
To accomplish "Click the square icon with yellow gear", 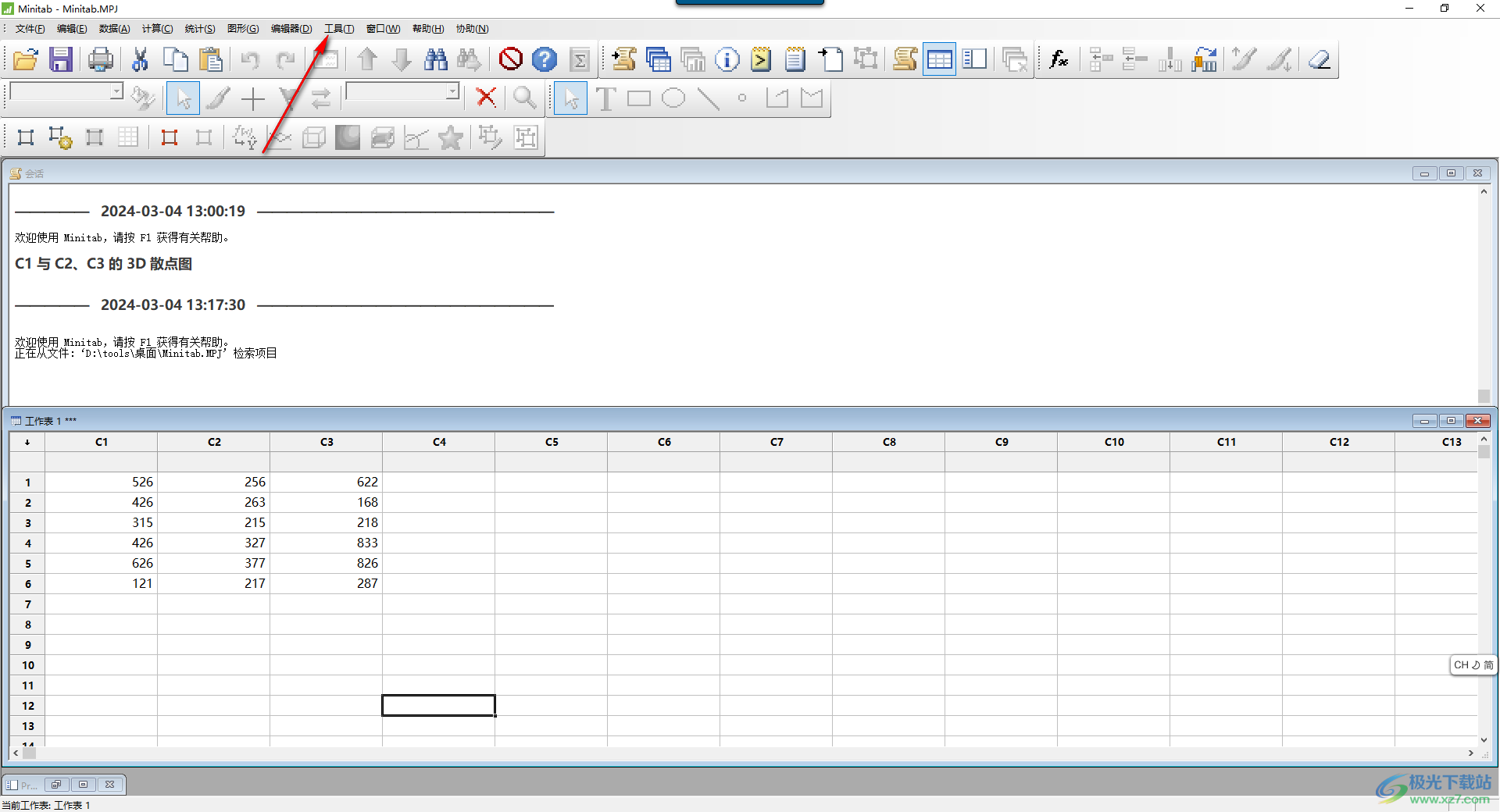I will click(x=60, y=137).
